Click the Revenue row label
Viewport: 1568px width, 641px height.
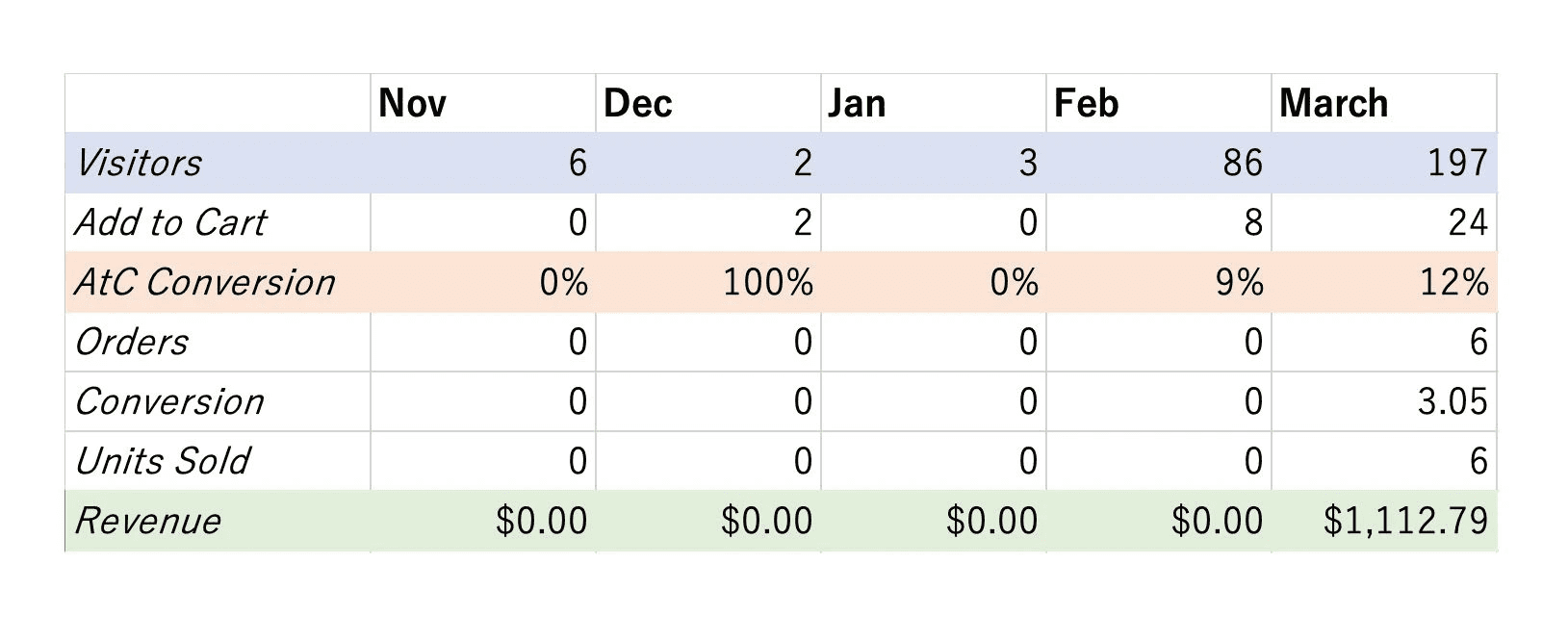[218, 521]
